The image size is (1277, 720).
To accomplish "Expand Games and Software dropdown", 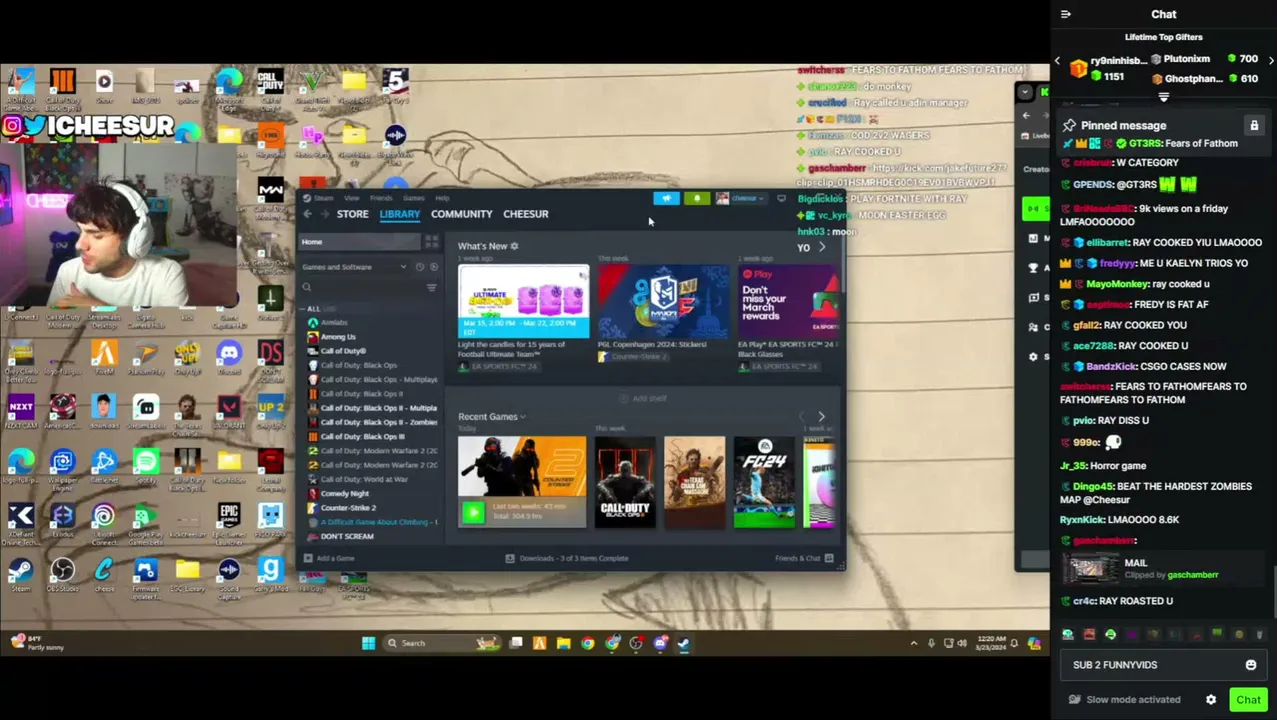I will coord(403,267).
